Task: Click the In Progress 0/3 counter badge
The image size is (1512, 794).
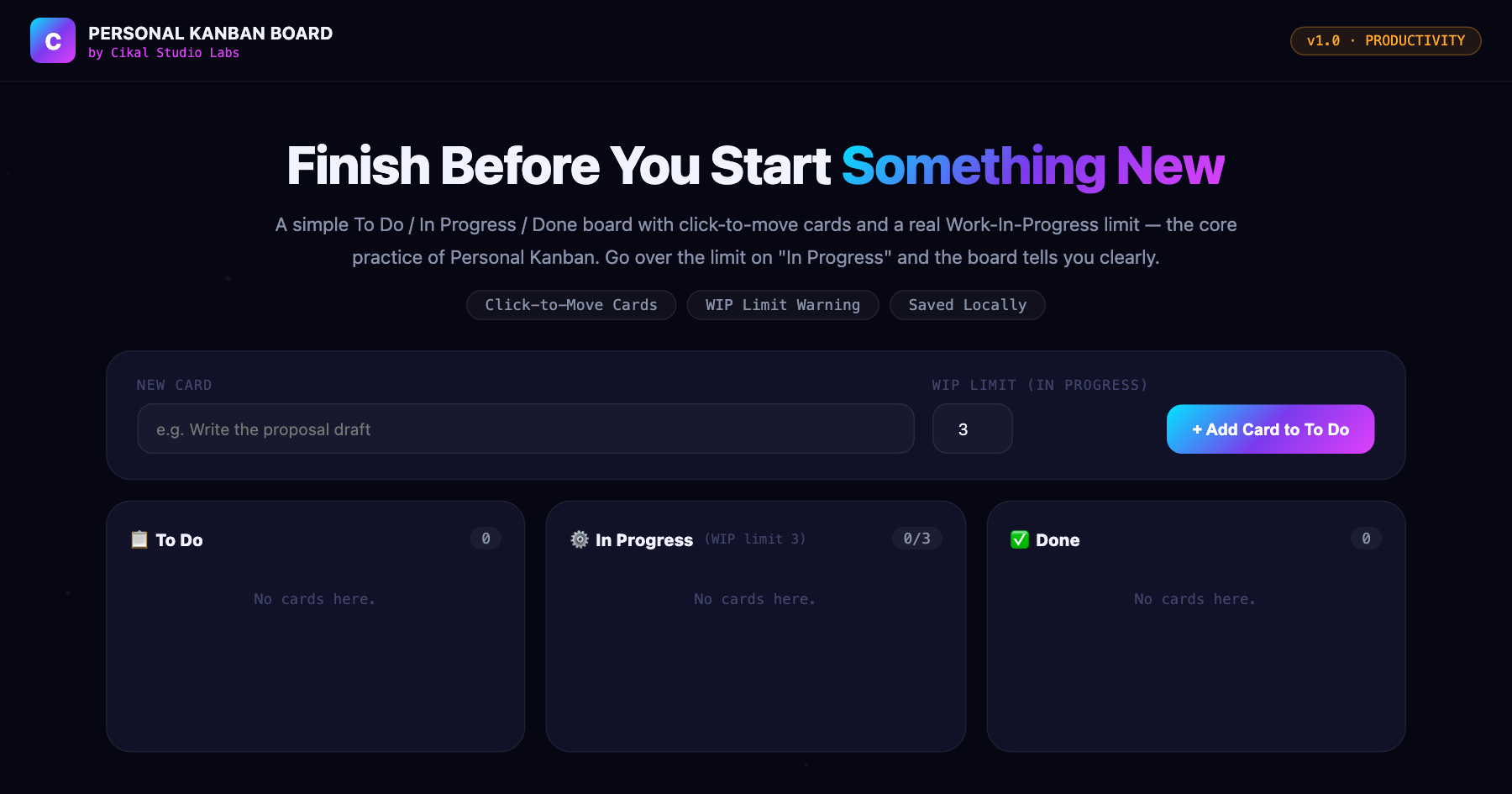Action: tap(916, 539)
